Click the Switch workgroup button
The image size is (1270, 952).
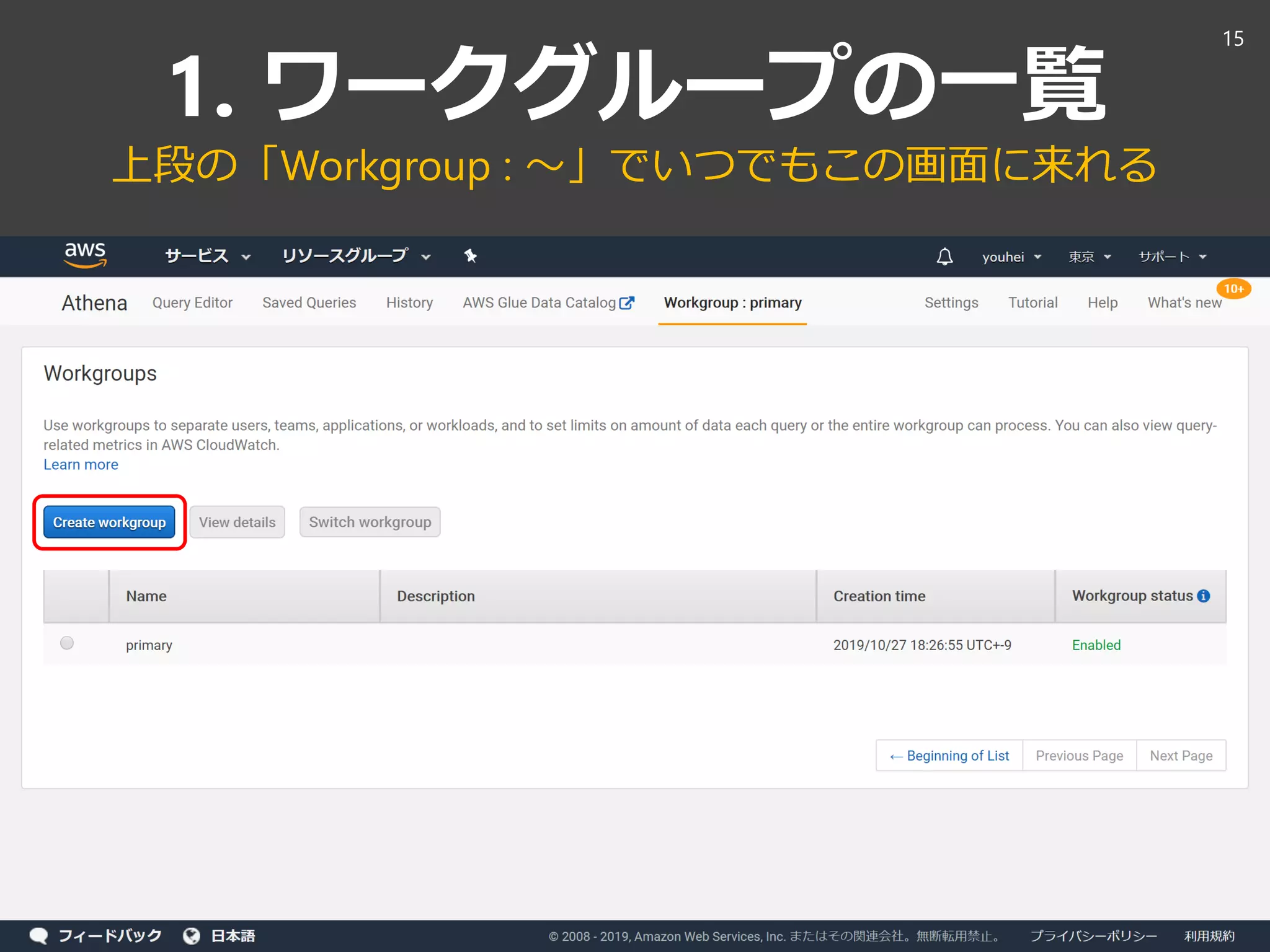(370, 522)
